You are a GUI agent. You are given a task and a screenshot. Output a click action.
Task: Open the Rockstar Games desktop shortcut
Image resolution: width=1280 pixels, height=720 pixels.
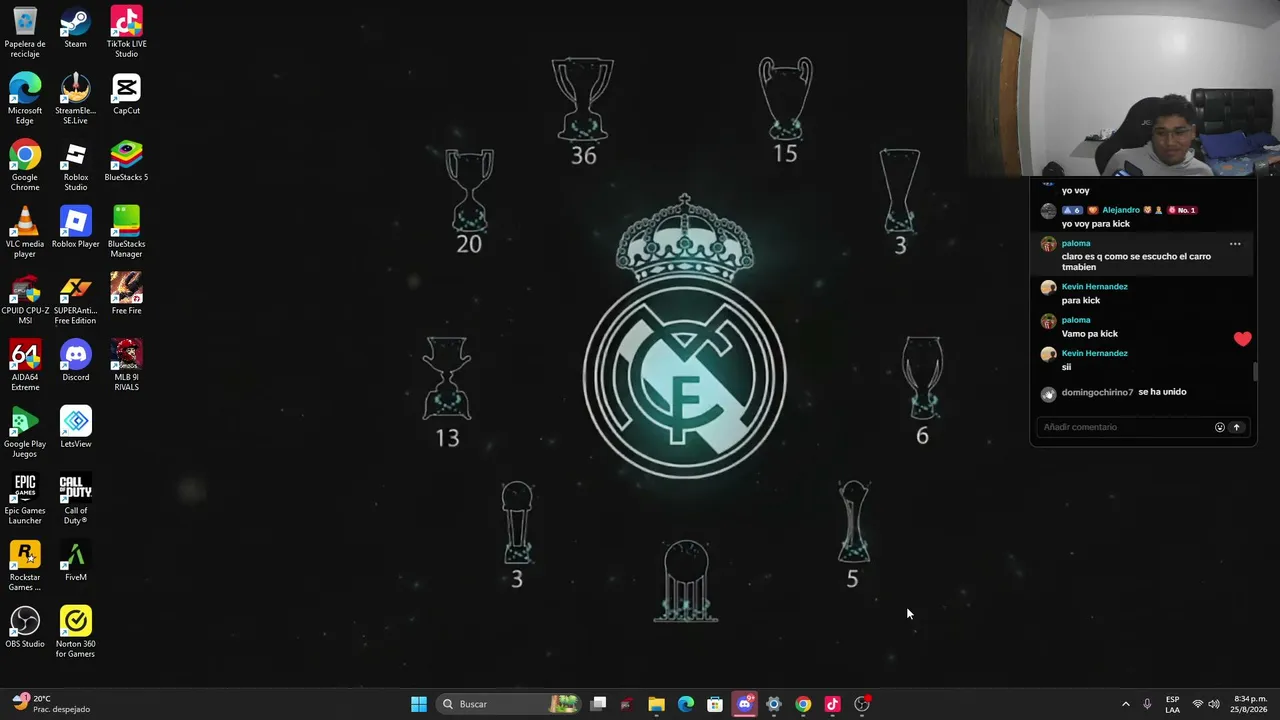pos(25,567)
